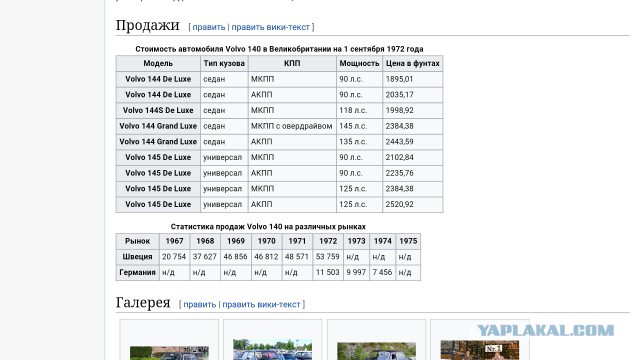Click the '1972' year header

[x=328, y=241]
